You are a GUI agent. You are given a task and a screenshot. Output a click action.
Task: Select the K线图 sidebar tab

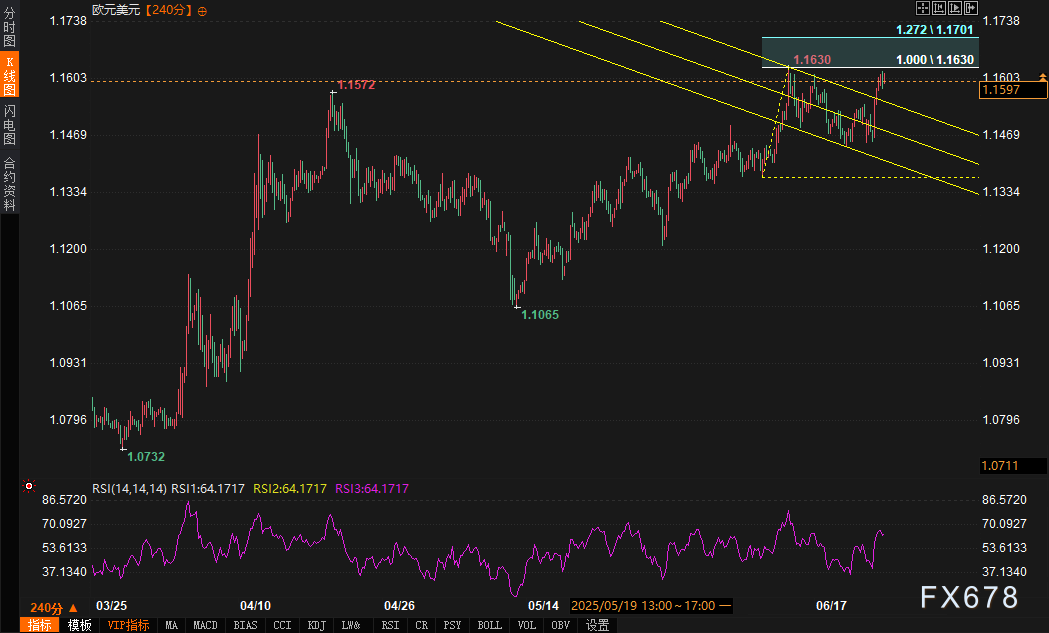[x=9, y=75]
